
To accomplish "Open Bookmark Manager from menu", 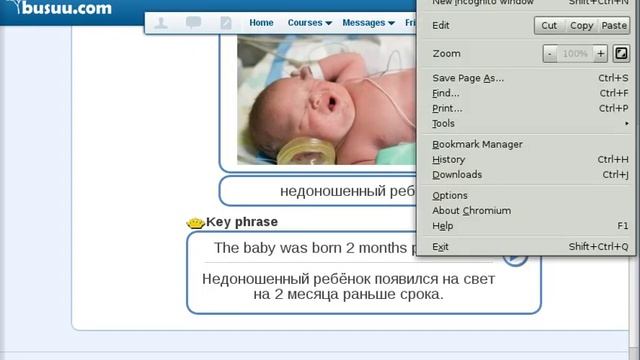I will point(529,144).
